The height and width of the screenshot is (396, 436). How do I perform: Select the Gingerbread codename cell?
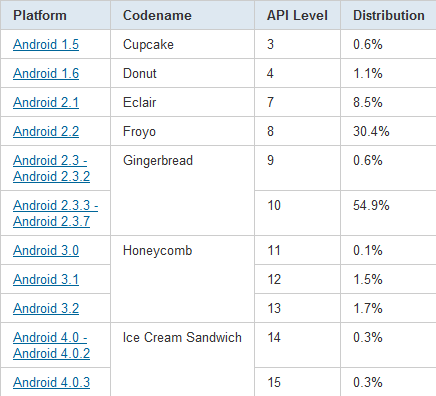(183, 191)
